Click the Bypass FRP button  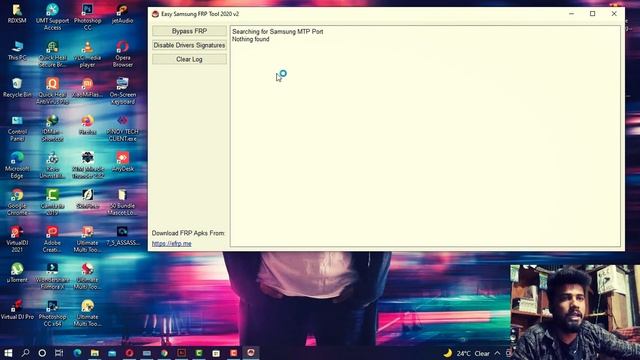(189, 31)
